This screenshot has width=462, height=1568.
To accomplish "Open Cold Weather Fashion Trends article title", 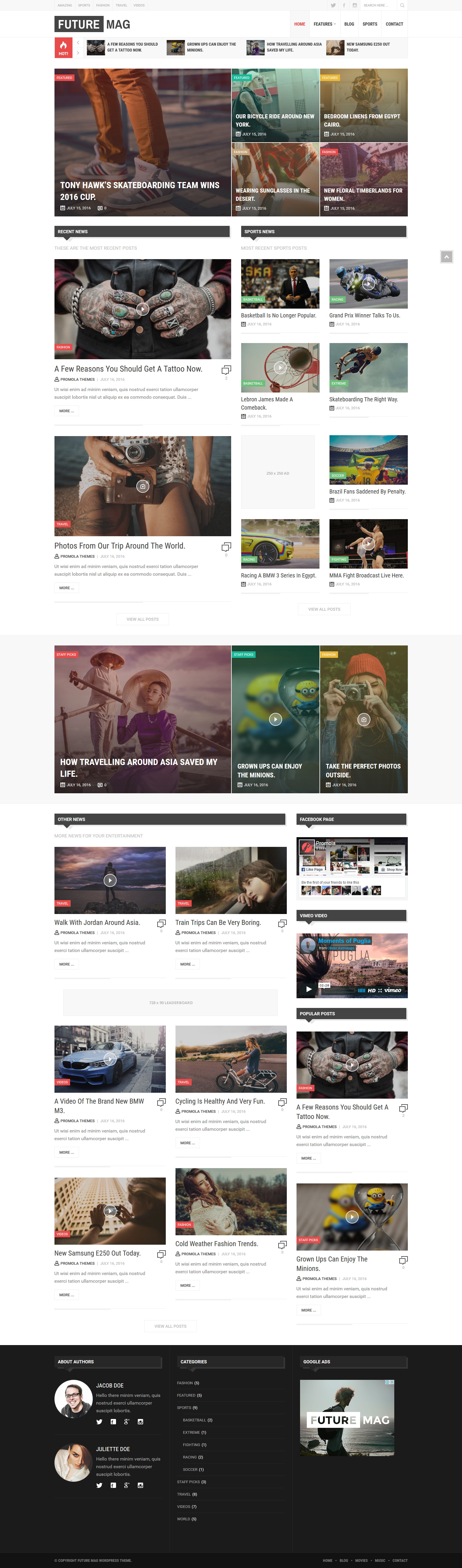I will 217,1244.
